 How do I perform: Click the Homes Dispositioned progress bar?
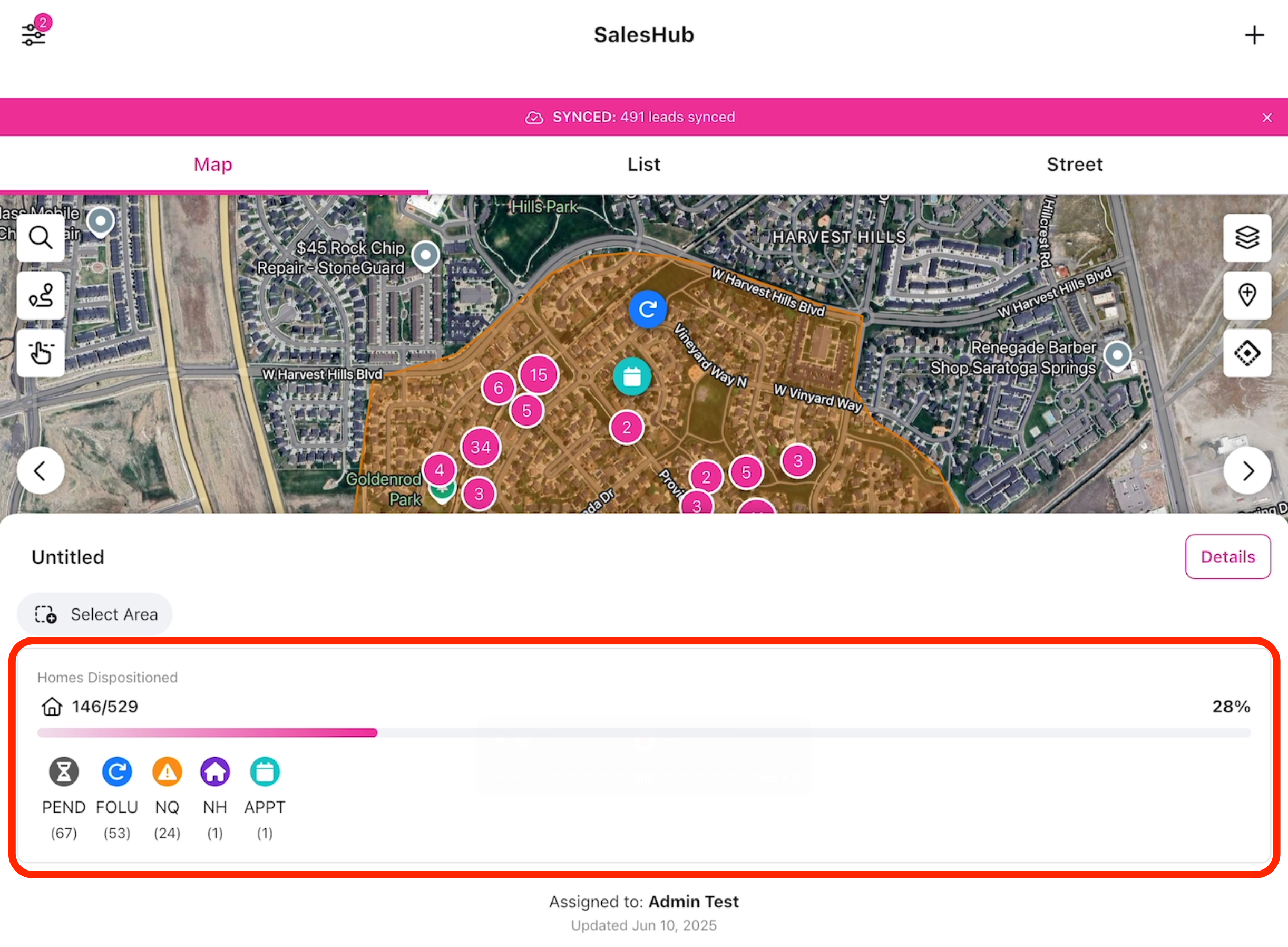pos(643,732)
